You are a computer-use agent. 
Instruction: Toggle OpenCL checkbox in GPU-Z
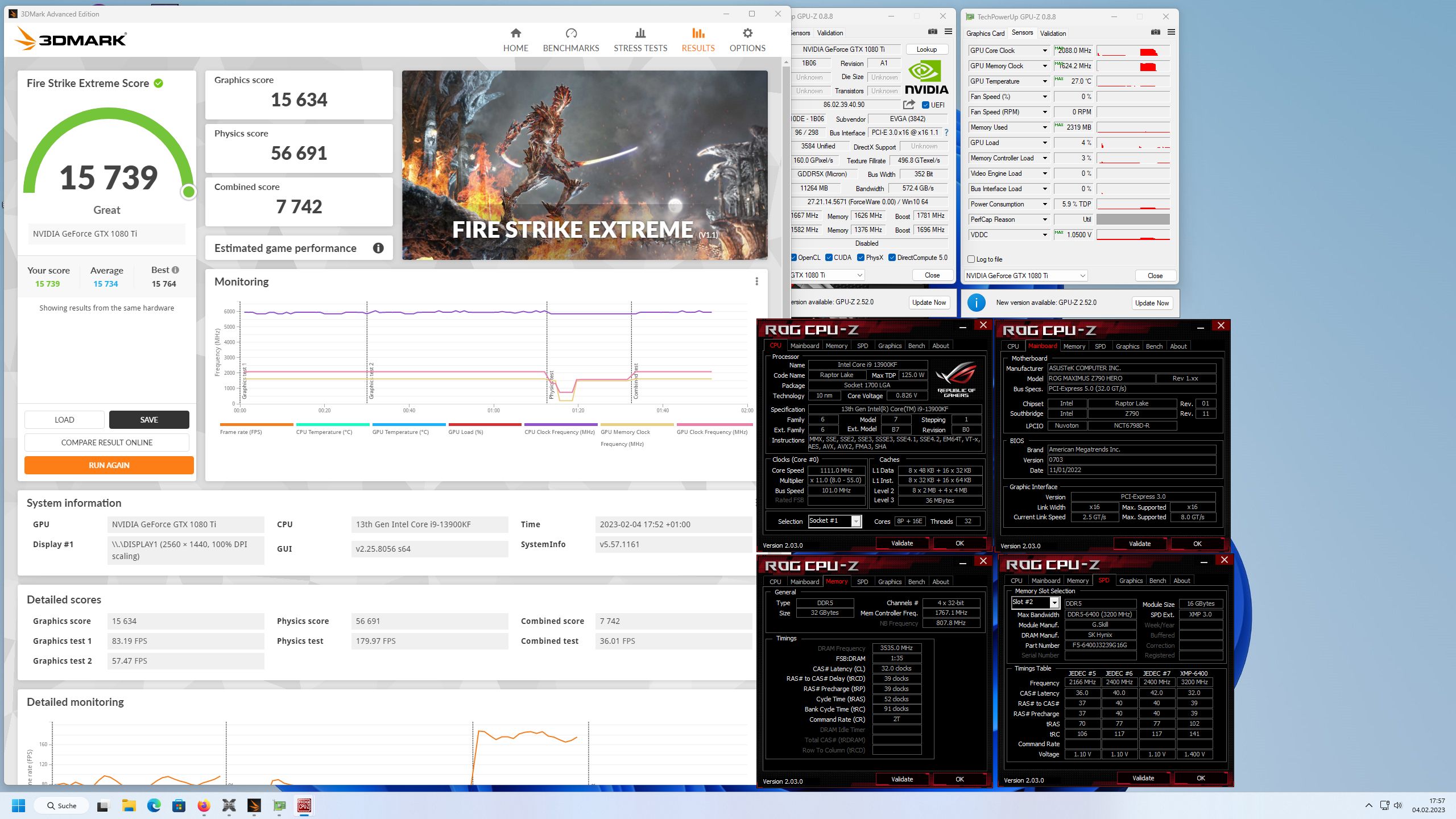794,258
